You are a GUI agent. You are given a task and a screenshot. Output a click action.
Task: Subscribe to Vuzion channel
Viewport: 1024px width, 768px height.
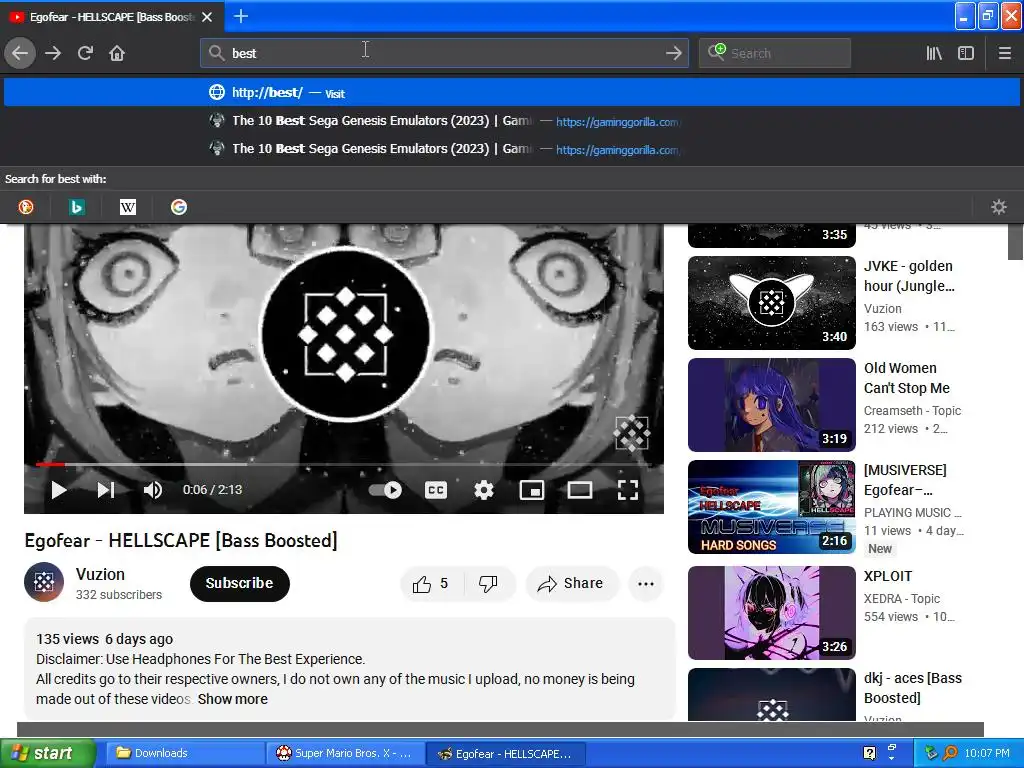coord(239,583)
